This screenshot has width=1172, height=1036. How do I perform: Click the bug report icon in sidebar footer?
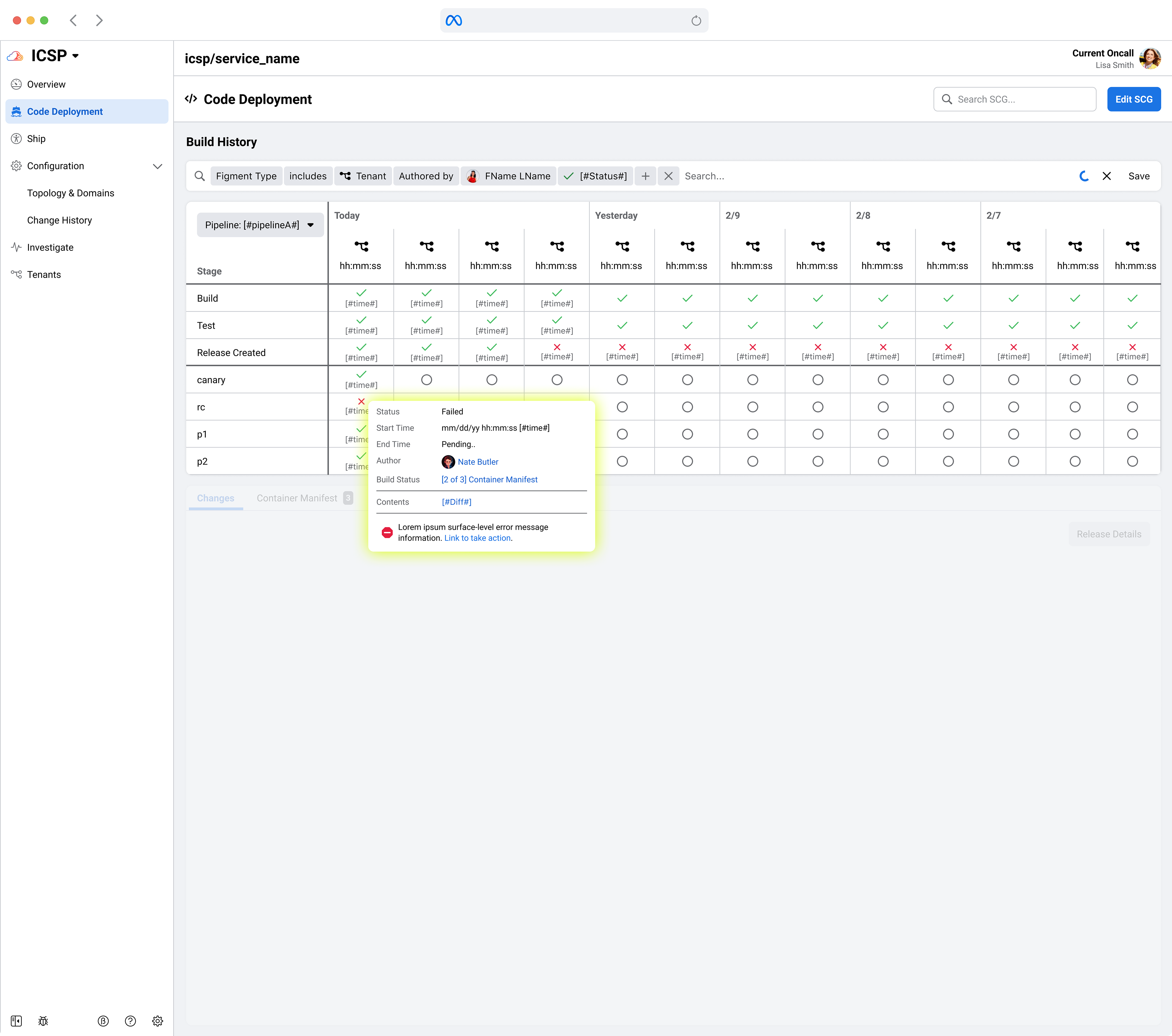point(43,1020)
